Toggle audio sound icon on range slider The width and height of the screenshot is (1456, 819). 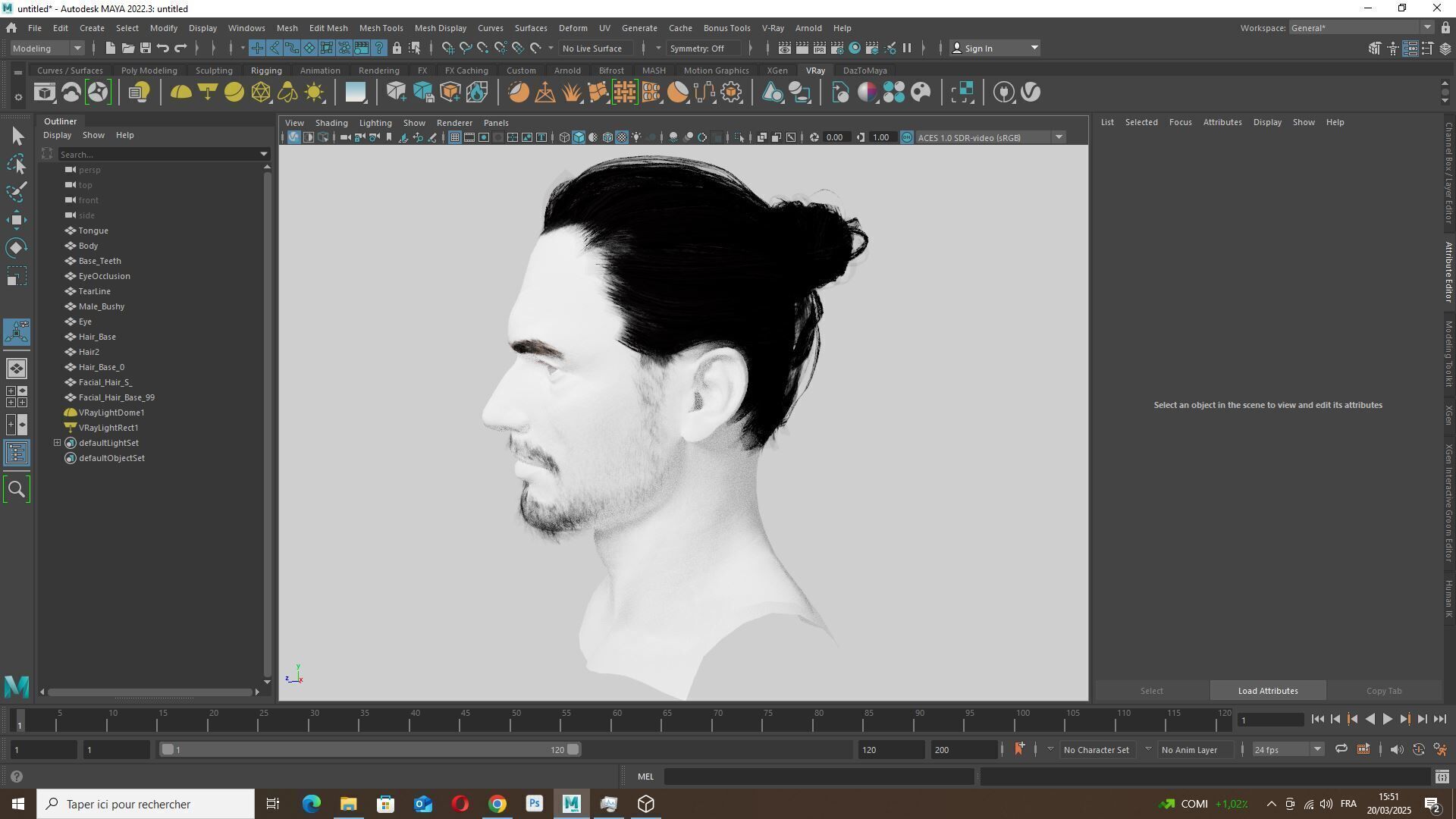click(1397, 749)
